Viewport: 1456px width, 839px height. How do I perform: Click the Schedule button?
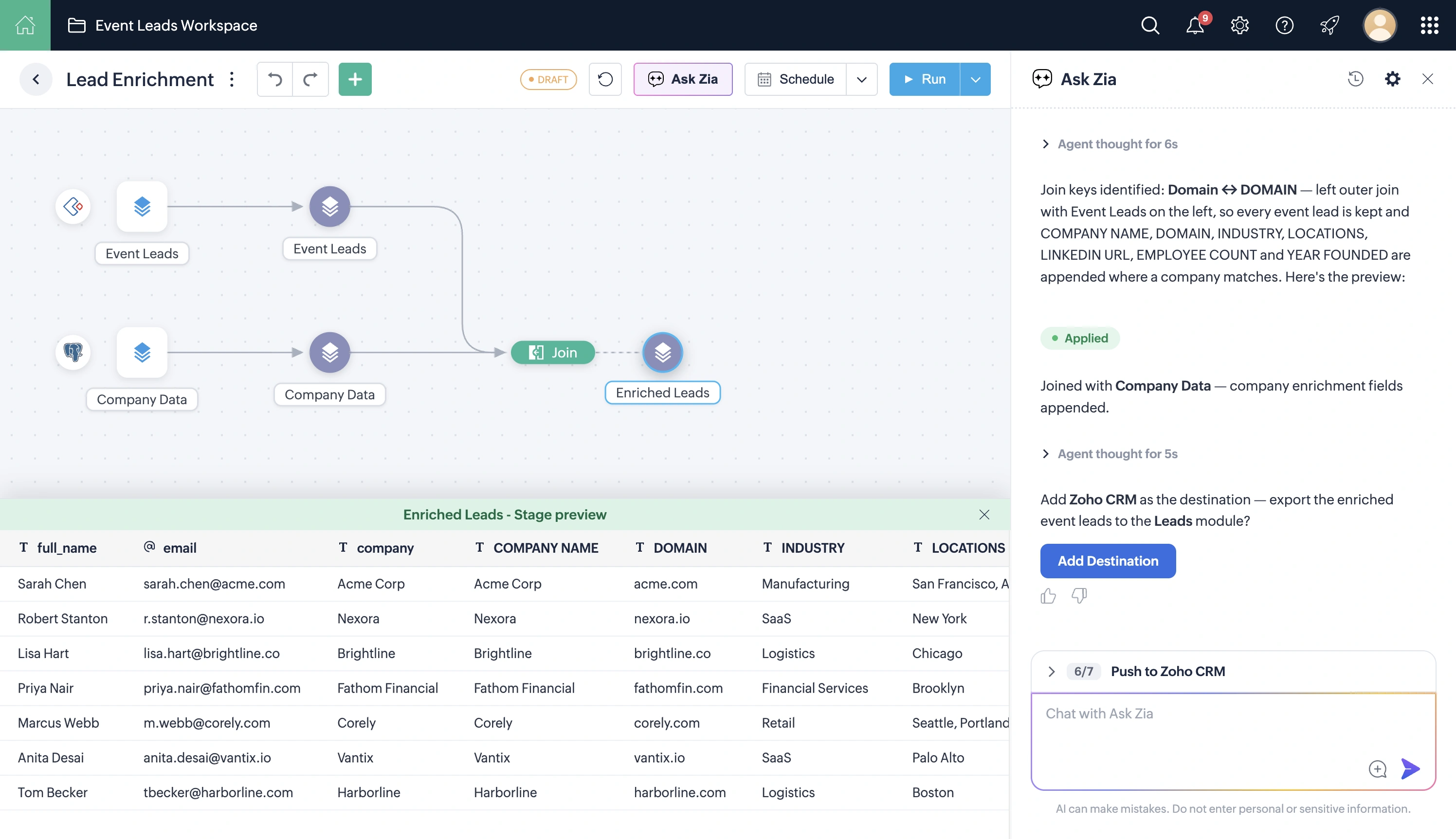click(x=796, y=79)
